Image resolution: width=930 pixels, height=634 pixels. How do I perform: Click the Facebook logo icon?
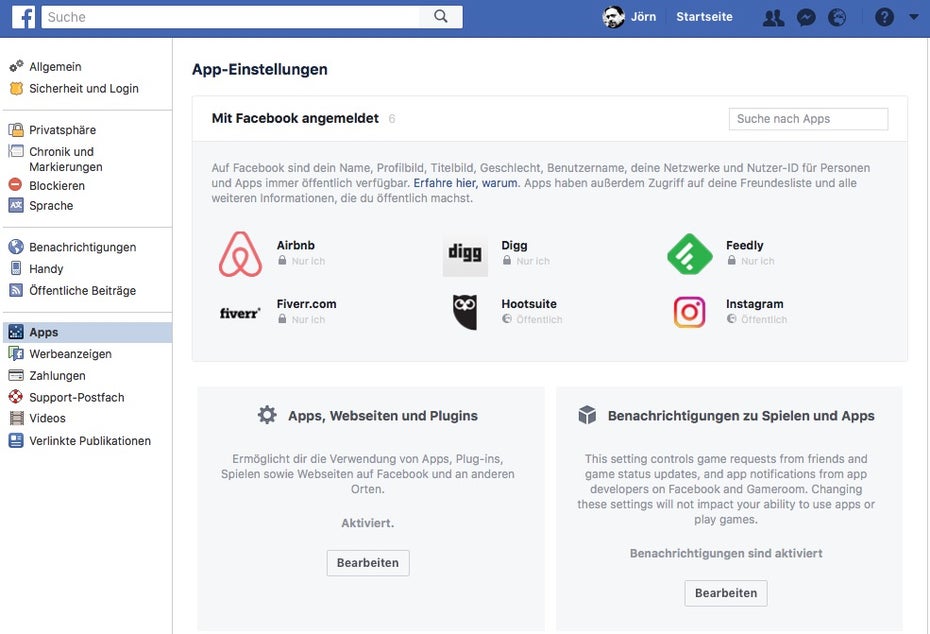23,17
